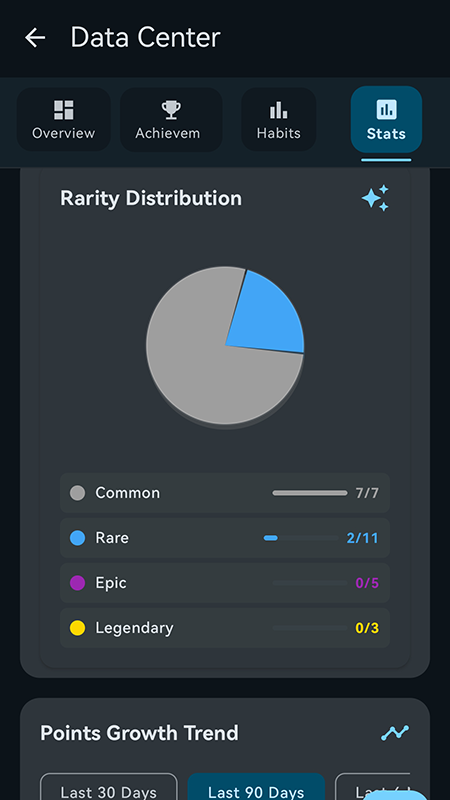Tap the sparkle icon beside Rarity Distribution
This screenshot has height=800, width=450.
tap(376, 198)
